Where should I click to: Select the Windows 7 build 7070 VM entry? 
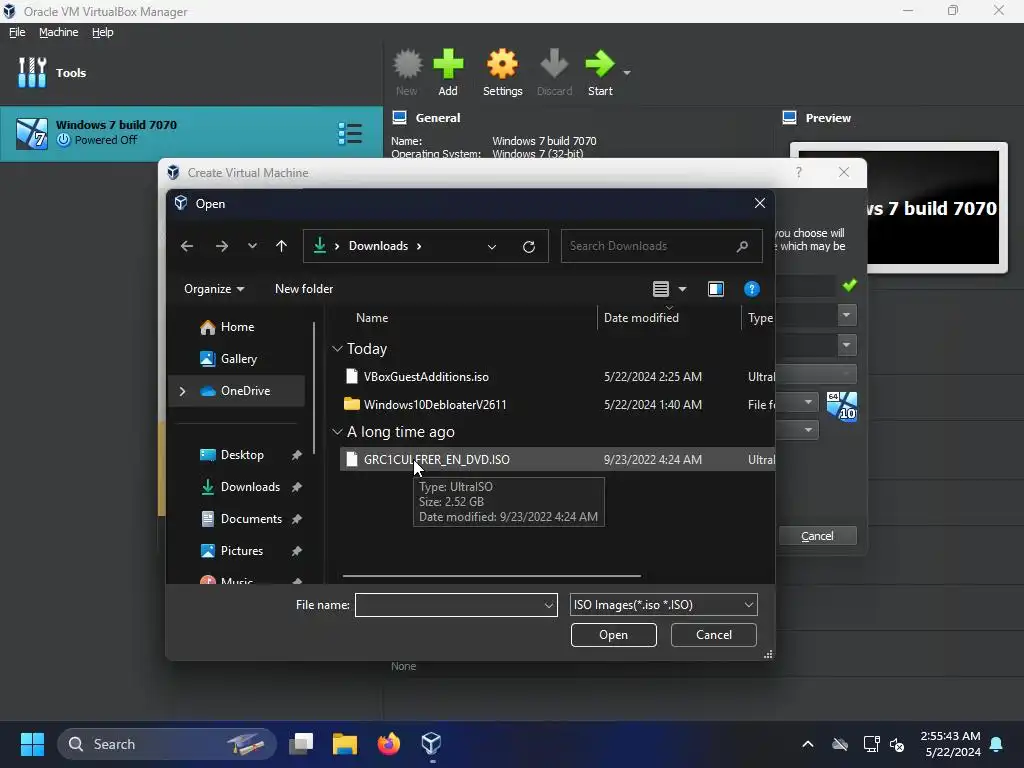tap(191, 134)
